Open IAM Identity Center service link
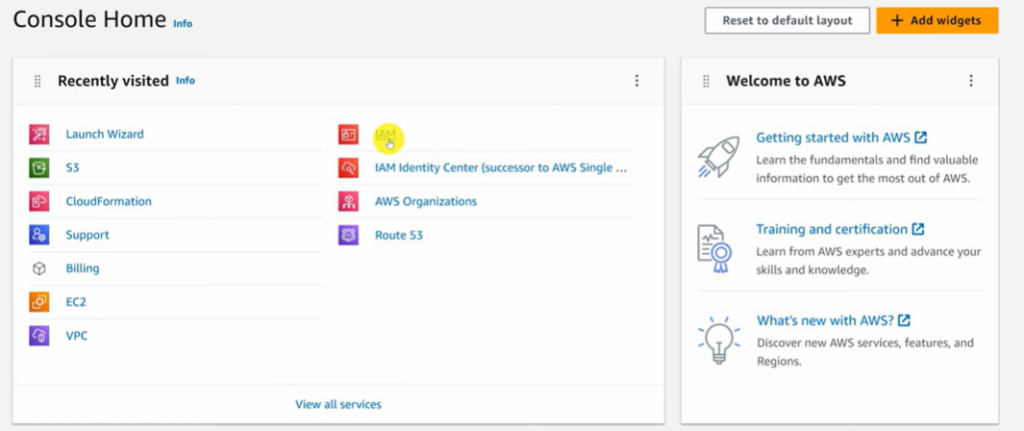Image resolution: width=1024 pixels, height=431 pixels. pyautogui.click(x=500, y=168)
